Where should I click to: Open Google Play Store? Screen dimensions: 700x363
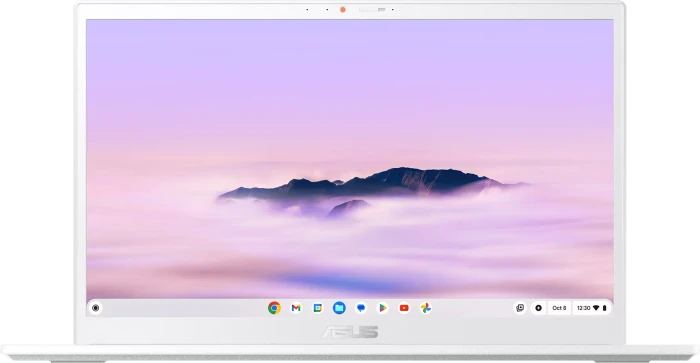(383, 308)
